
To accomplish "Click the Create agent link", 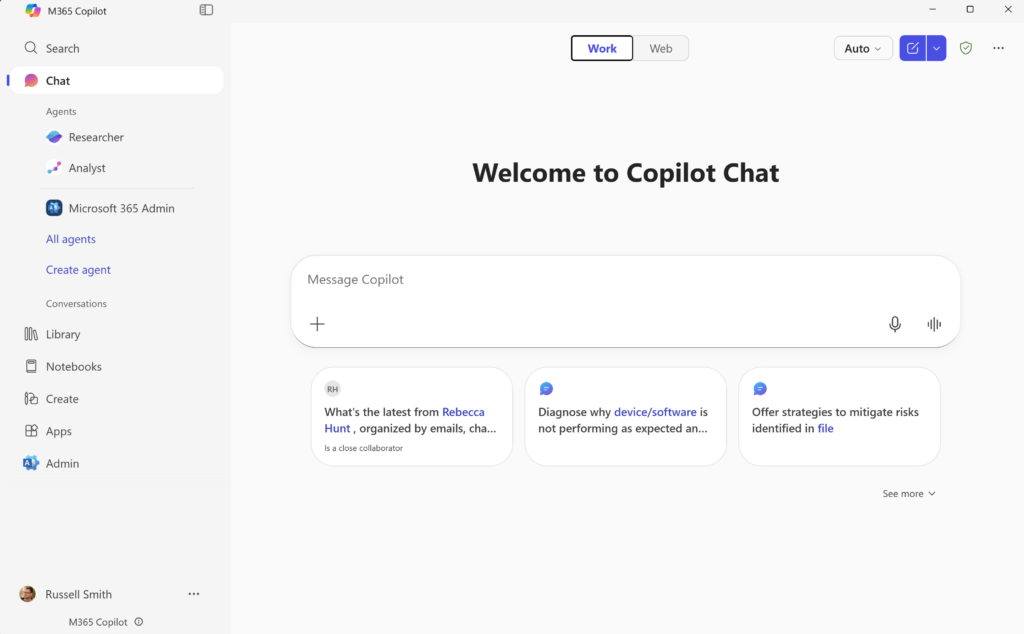I will pos(78,269).
